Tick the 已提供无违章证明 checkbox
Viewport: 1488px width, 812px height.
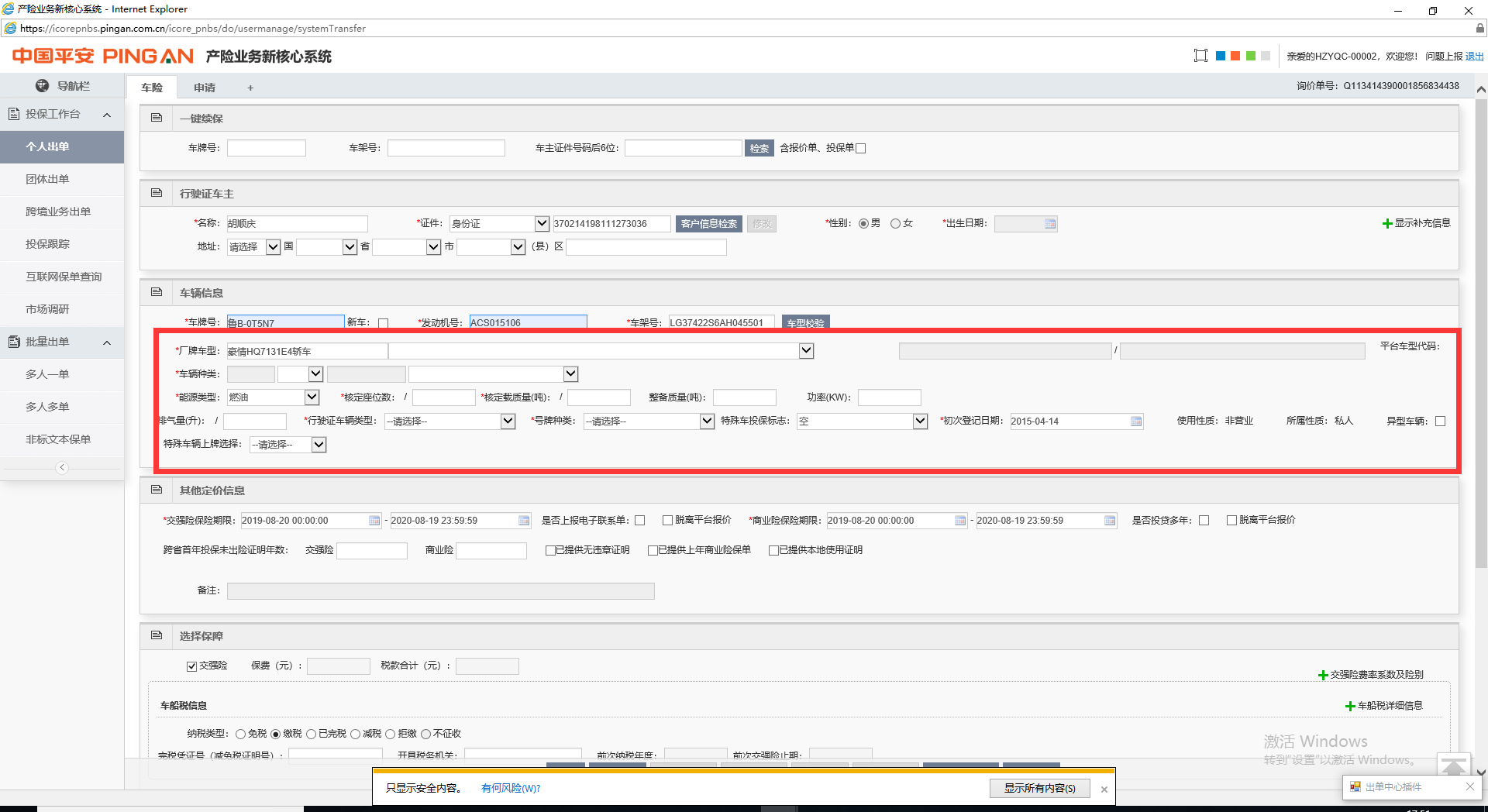pos(550,550)
